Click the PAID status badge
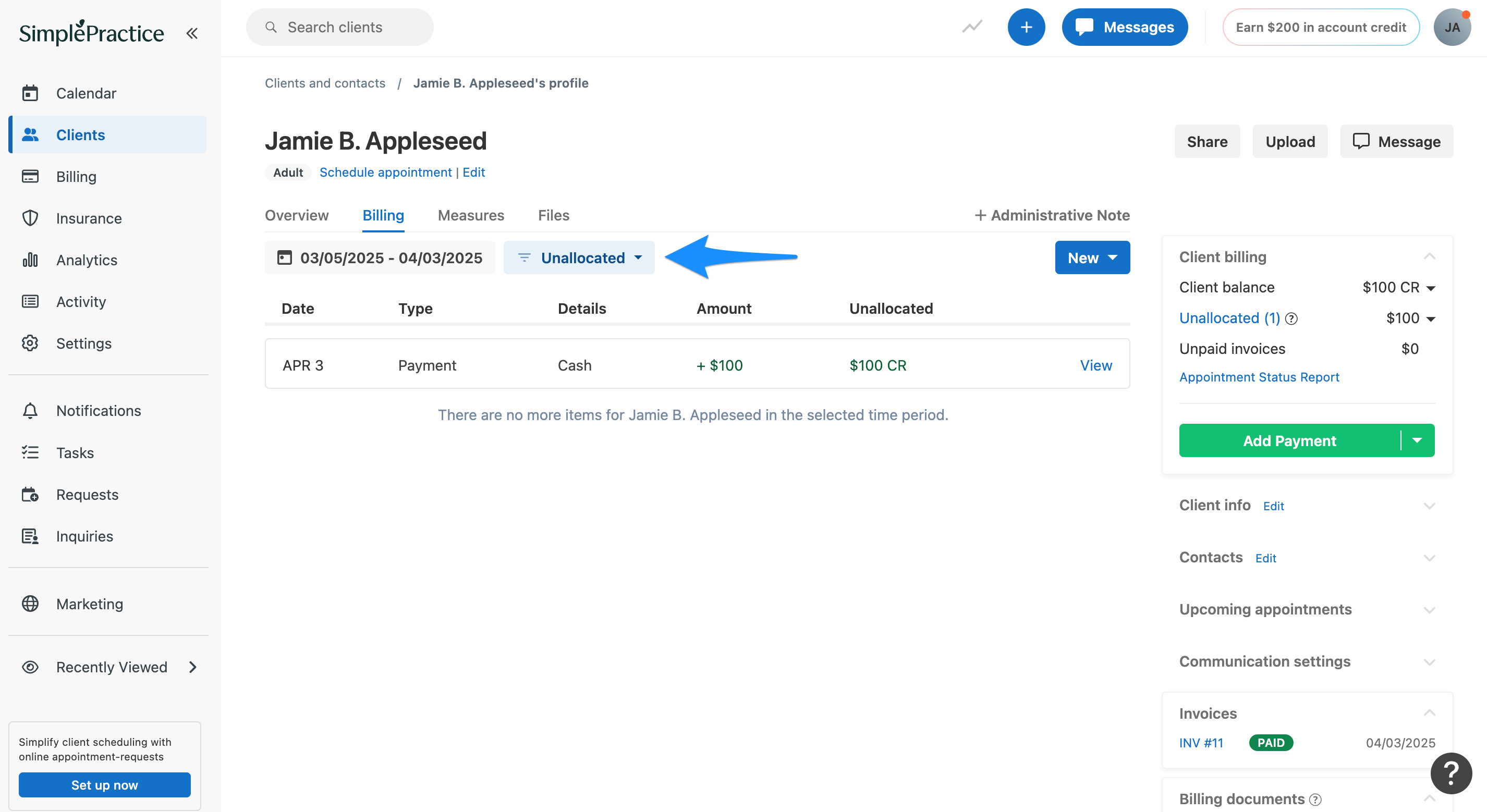The width and height of the screenshot is (1487, 812). coord(1271,743)
